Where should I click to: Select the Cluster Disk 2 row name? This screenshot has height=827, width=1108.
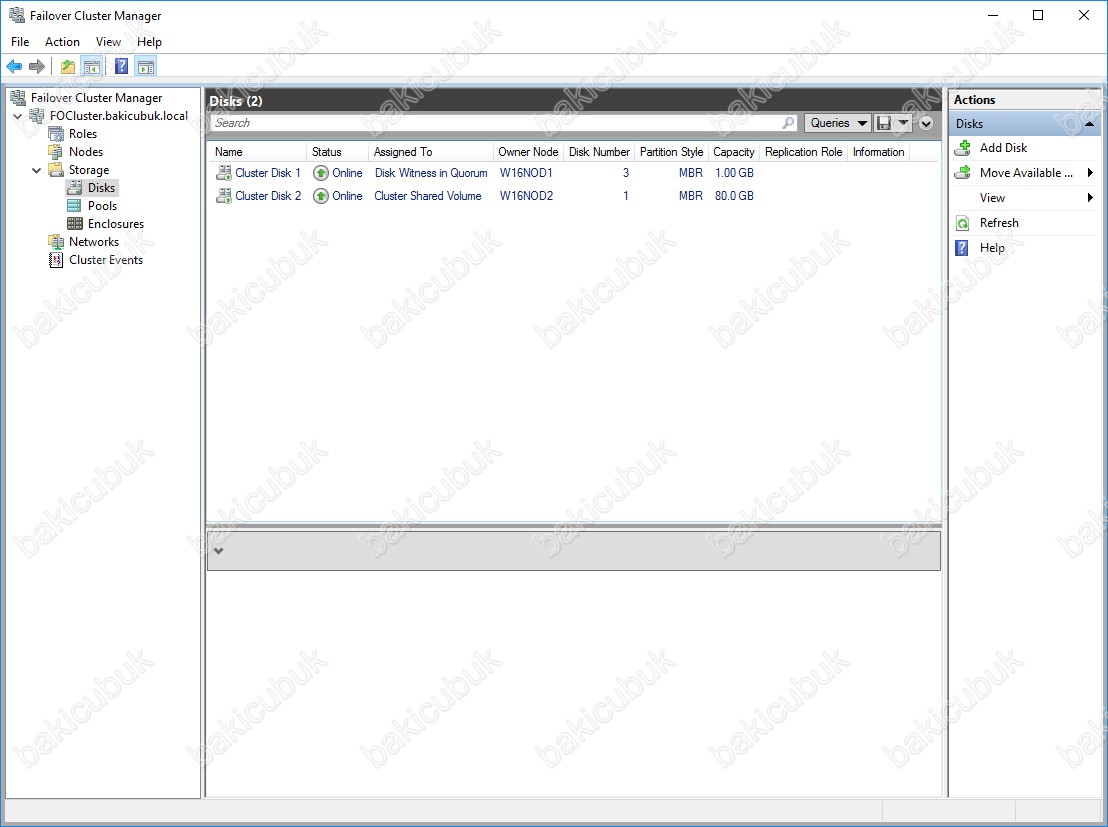[x=268, y=196]
